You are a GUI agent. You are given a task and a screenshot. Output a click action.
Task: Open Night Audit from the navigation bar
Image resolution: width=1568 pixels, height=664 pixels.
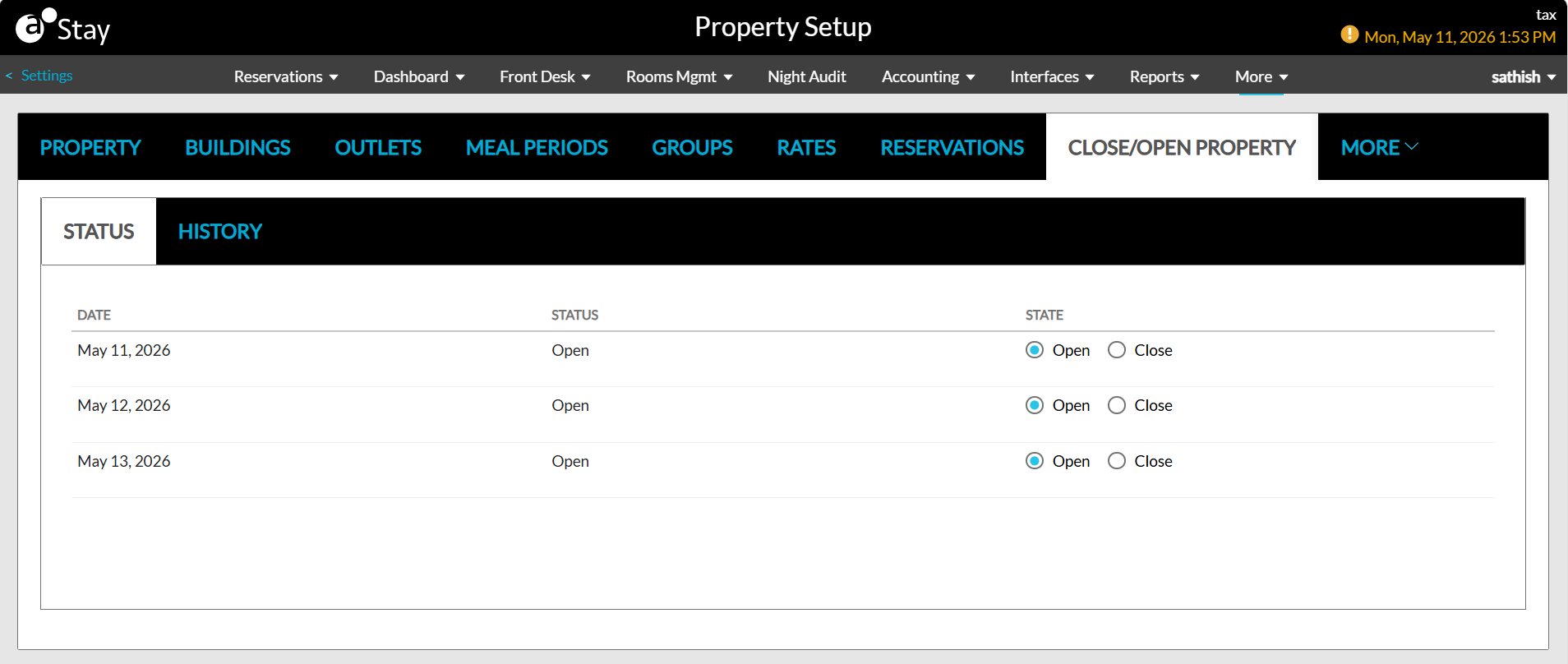click(x=807, y=76)
